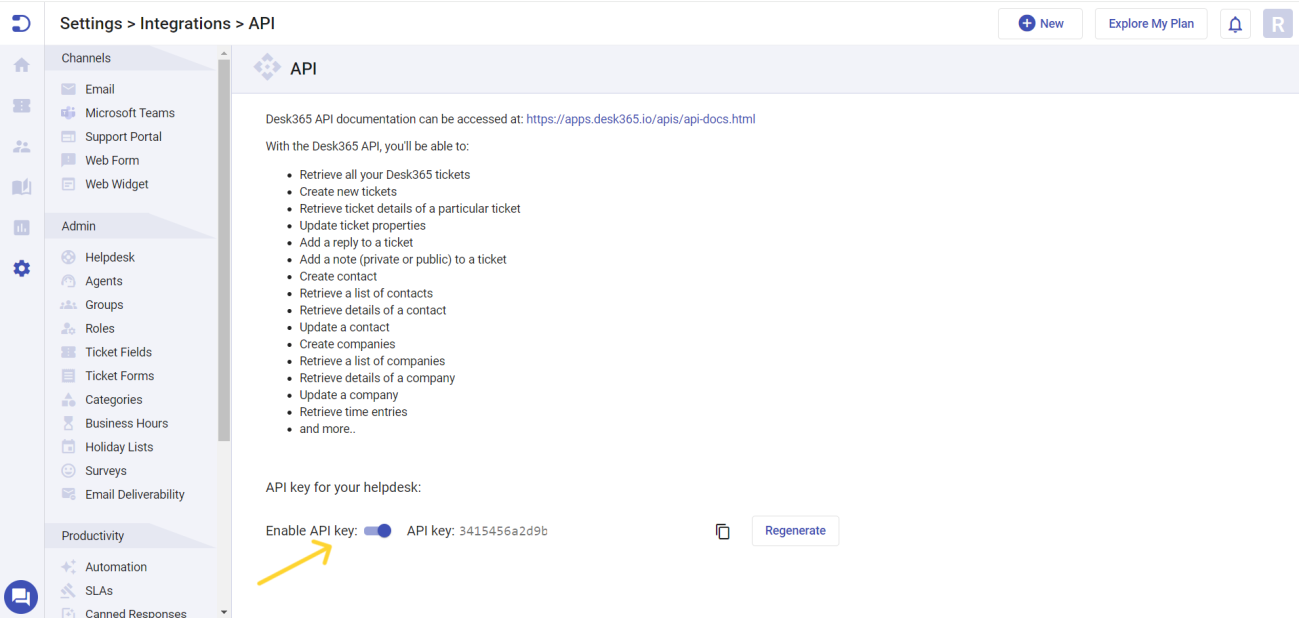Viewport: 1299px width, 618px height.
Task: Click the API key value 3415456a2d9b
Action: [x=503, y=531]
